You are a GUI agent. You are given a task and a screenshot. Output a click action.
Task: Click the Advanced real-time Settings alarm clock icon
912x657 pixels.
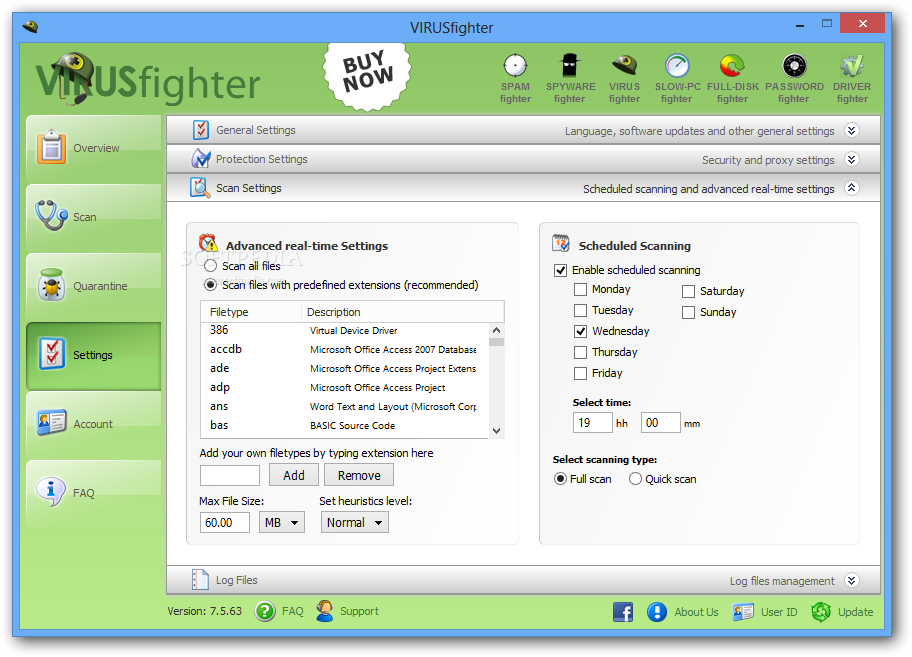tap(208, 243)
